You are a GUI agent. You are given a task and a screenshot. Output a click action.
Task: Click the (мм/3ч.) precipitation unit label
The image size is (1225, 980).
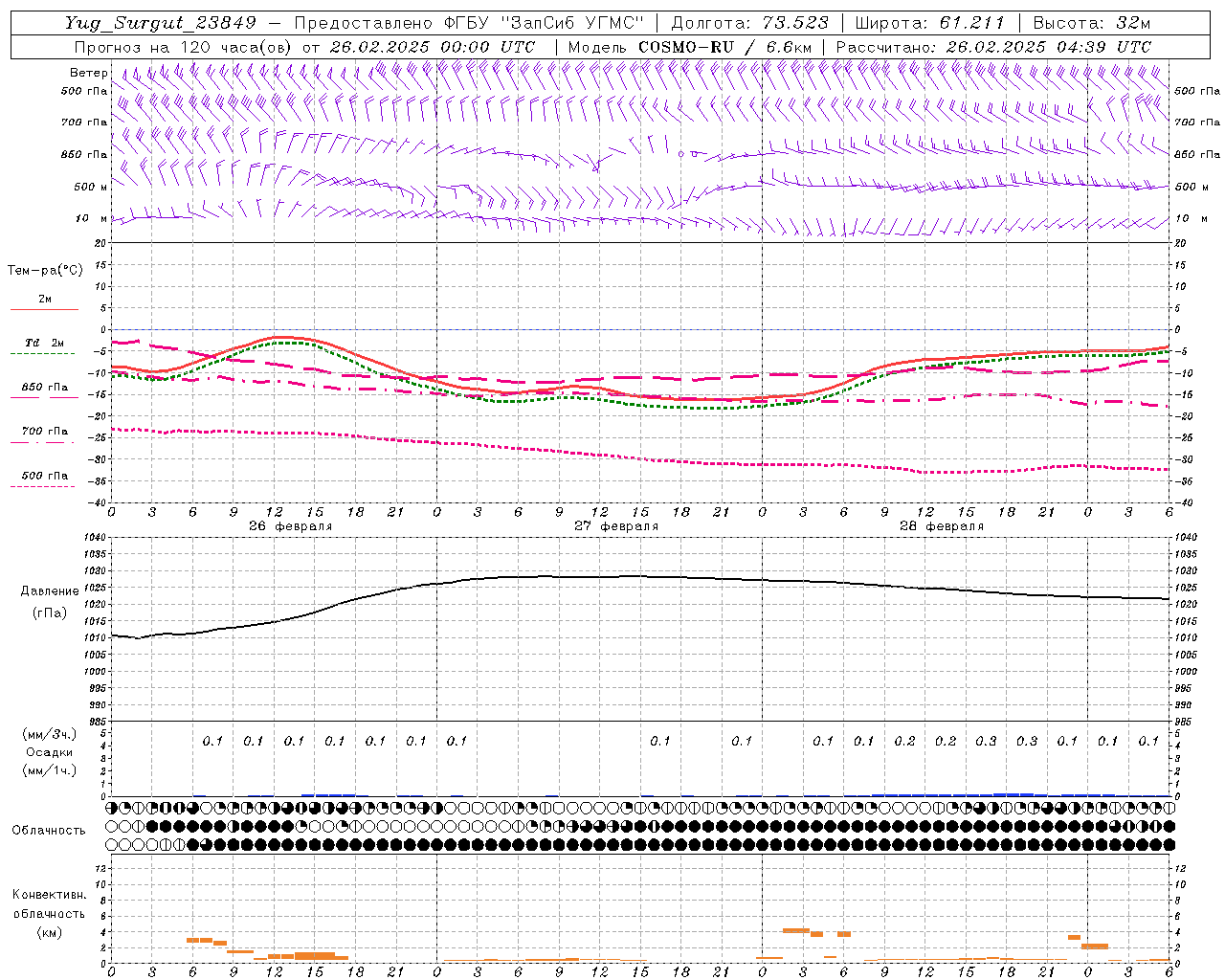[50, 734]
